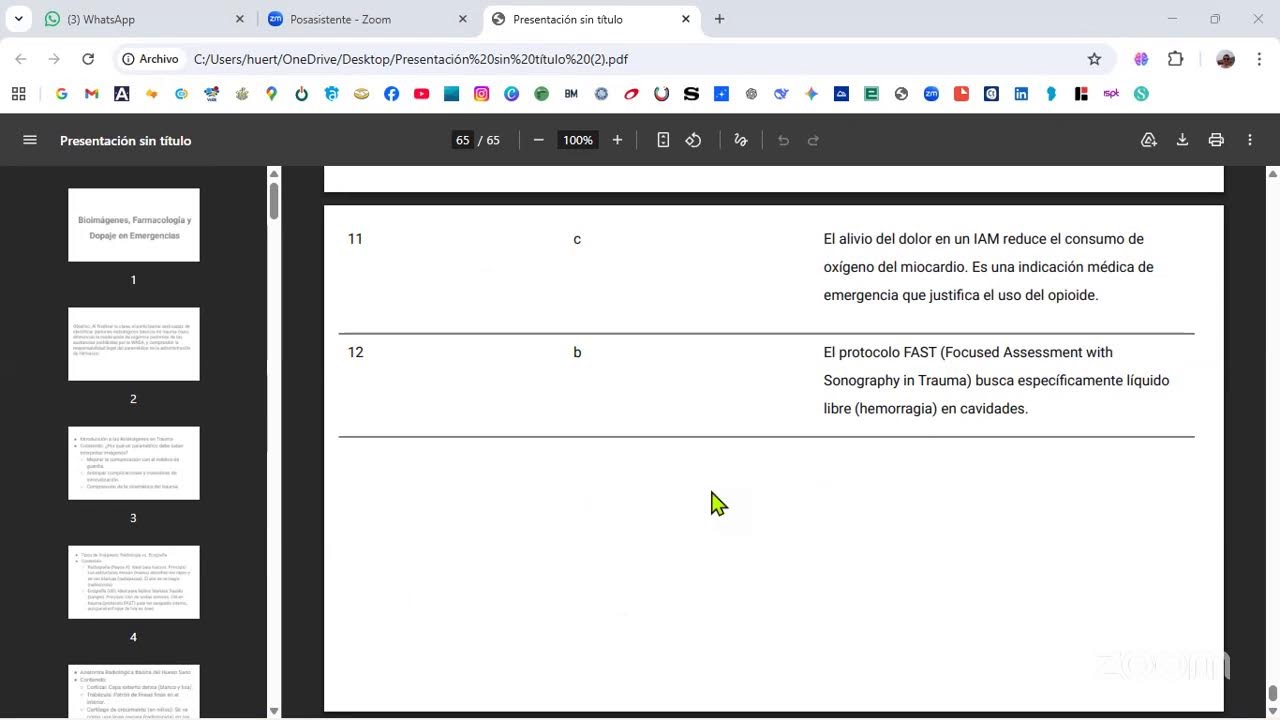The image size is (1280, 720).
Task: Save PDF to Google Drive icon
Action: [1149, 140]
